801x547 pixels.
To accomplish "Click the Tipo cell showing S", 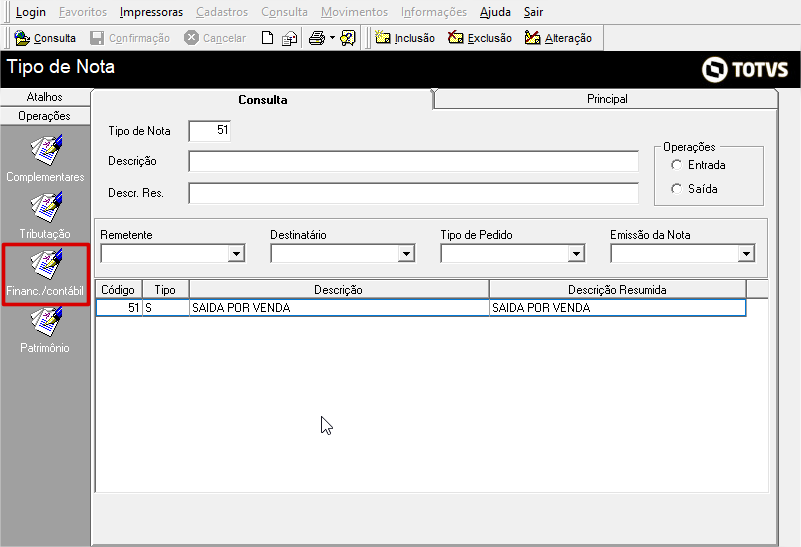I will tap(166, 308).
